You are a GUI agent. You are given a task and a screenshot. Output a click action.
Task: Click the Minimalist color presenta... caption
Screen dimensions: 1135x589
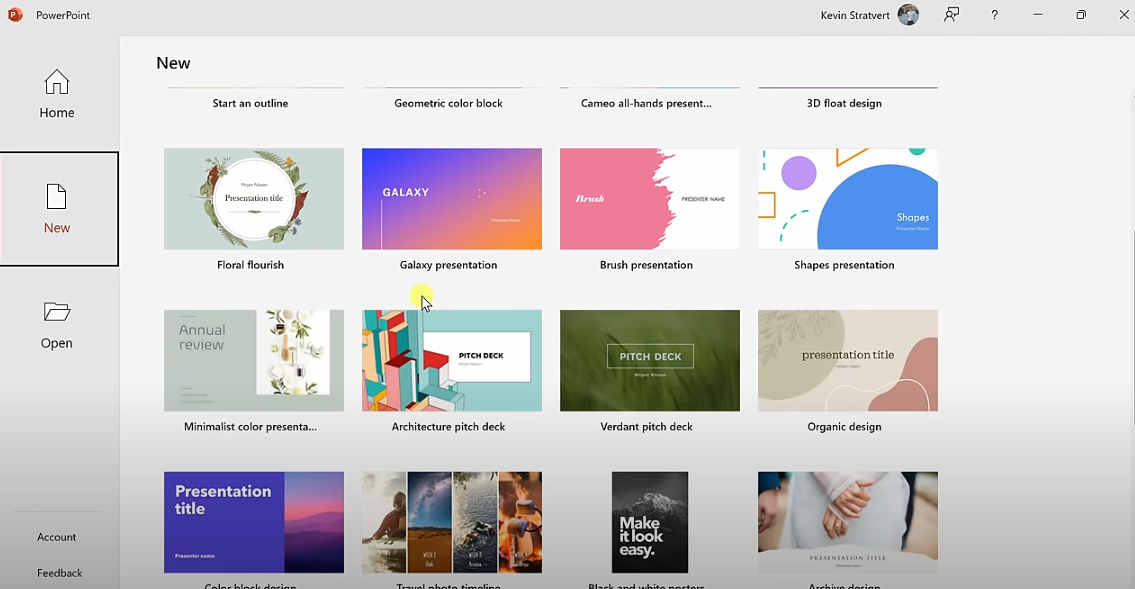(250, 427)
